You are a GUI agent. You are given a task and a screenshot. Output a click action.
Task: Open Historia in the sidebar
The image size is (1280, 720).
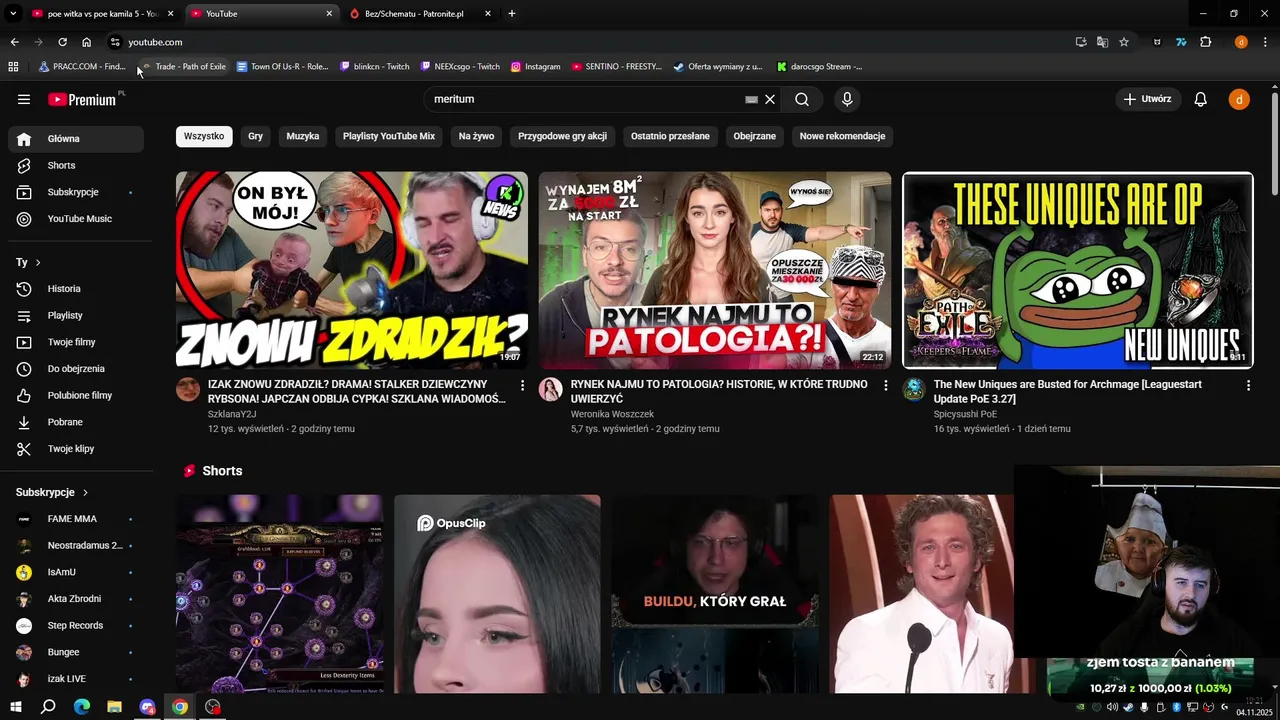pos(76,289)
